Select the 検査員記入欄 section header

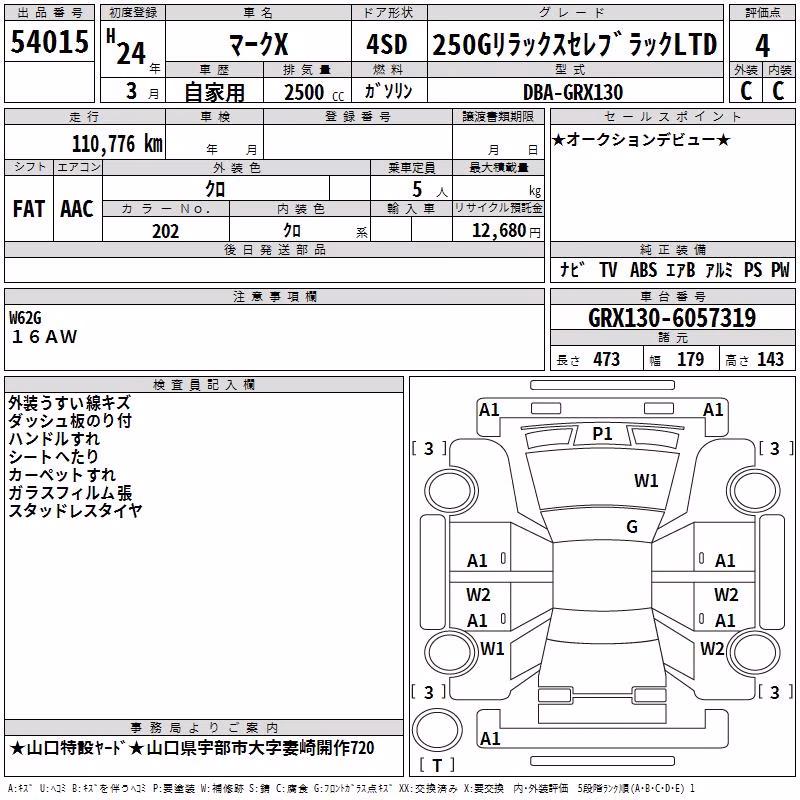pos(204,384)
